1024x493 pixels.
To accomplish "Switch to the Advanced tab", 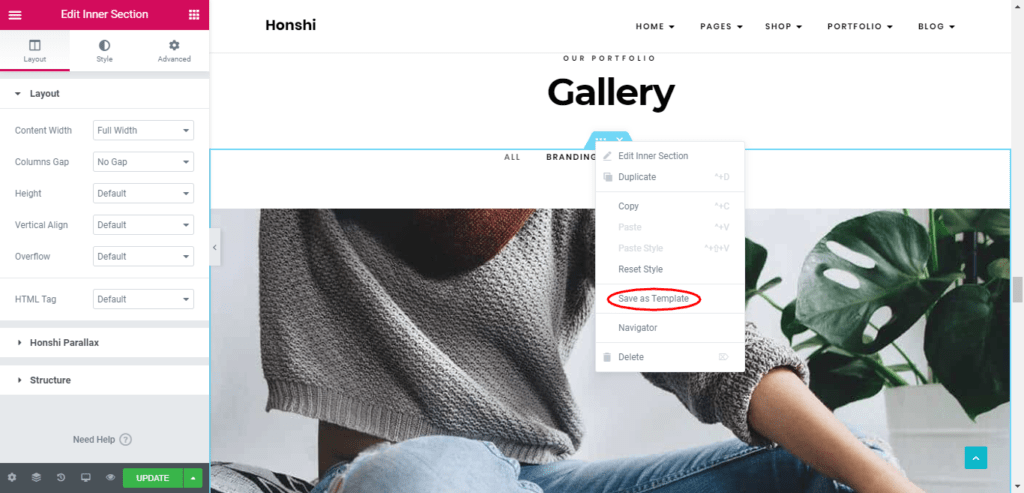I will click(174, 51).
